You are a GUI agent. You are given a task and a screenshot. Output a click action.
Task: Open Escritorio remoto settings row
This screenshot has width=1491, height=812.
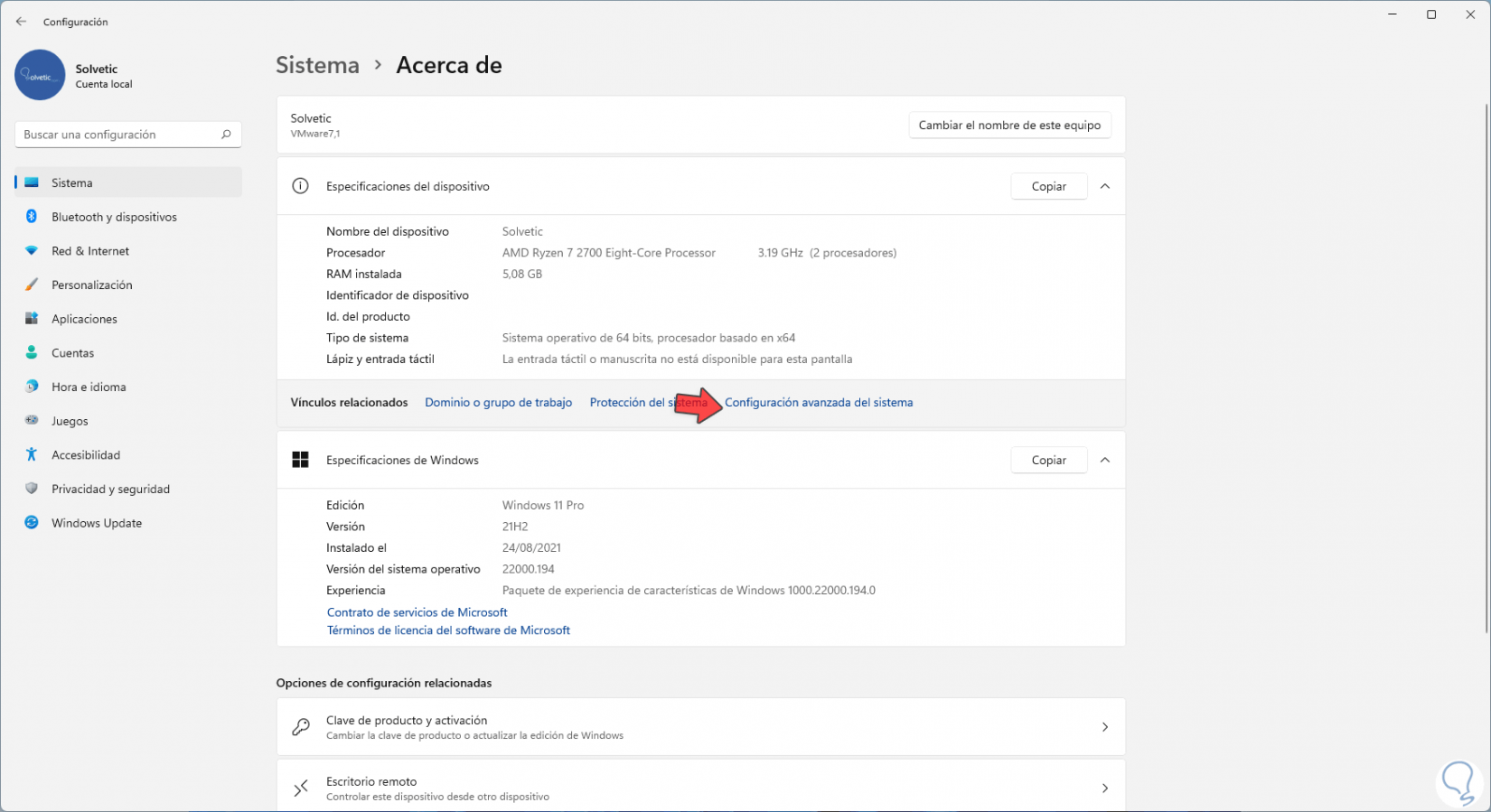701,787
